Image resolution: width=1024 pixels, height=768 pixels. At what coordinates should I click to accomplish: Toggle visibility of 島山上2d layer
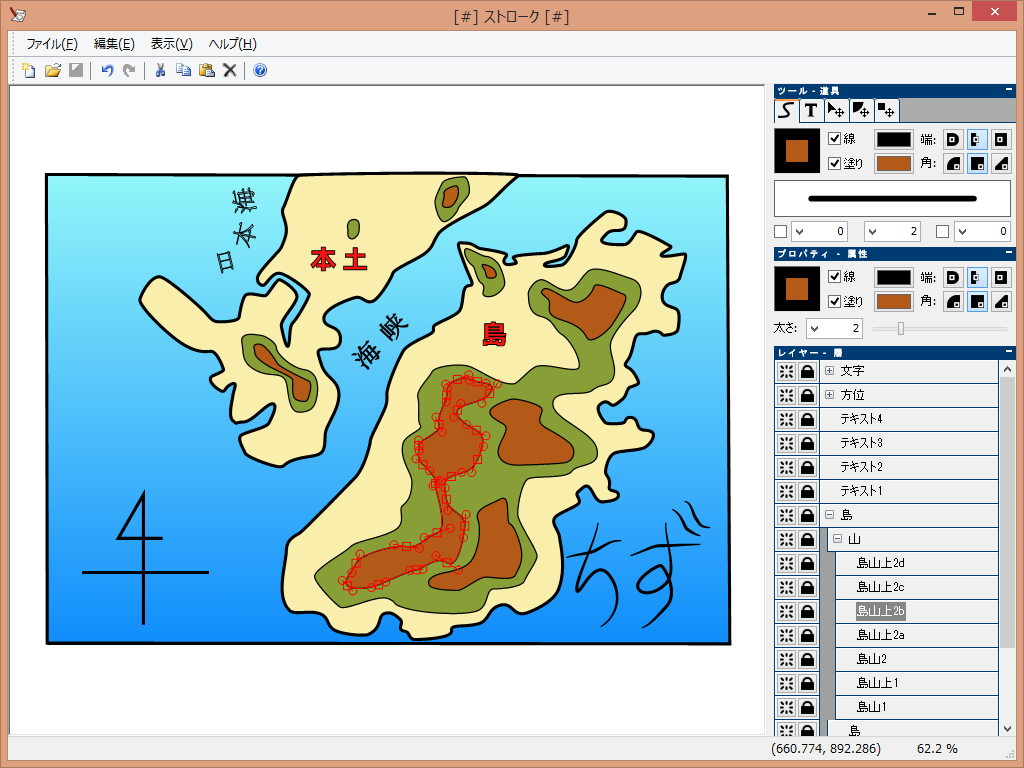point(786,563)
